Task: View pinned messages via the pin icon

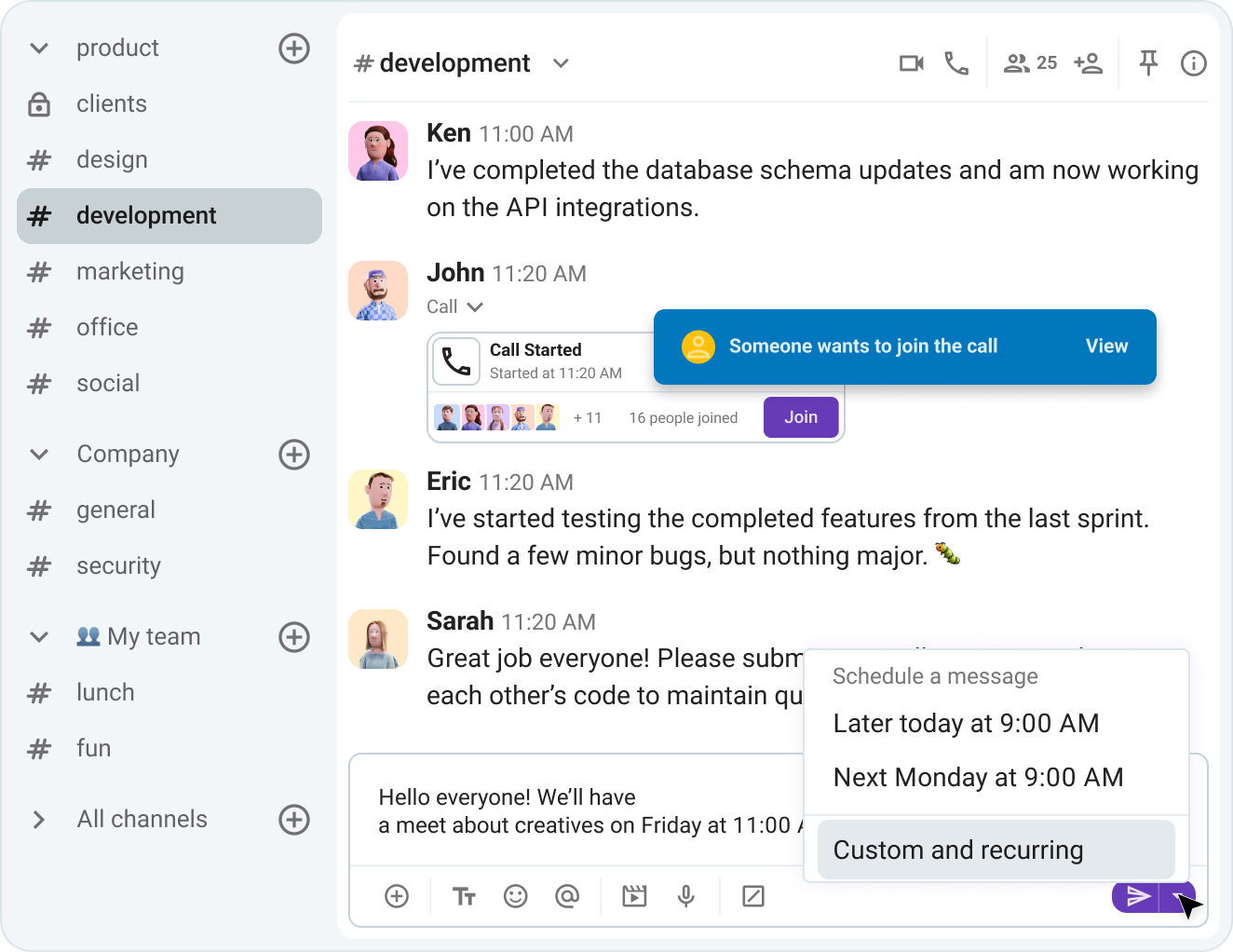Action: (1148, 62)
